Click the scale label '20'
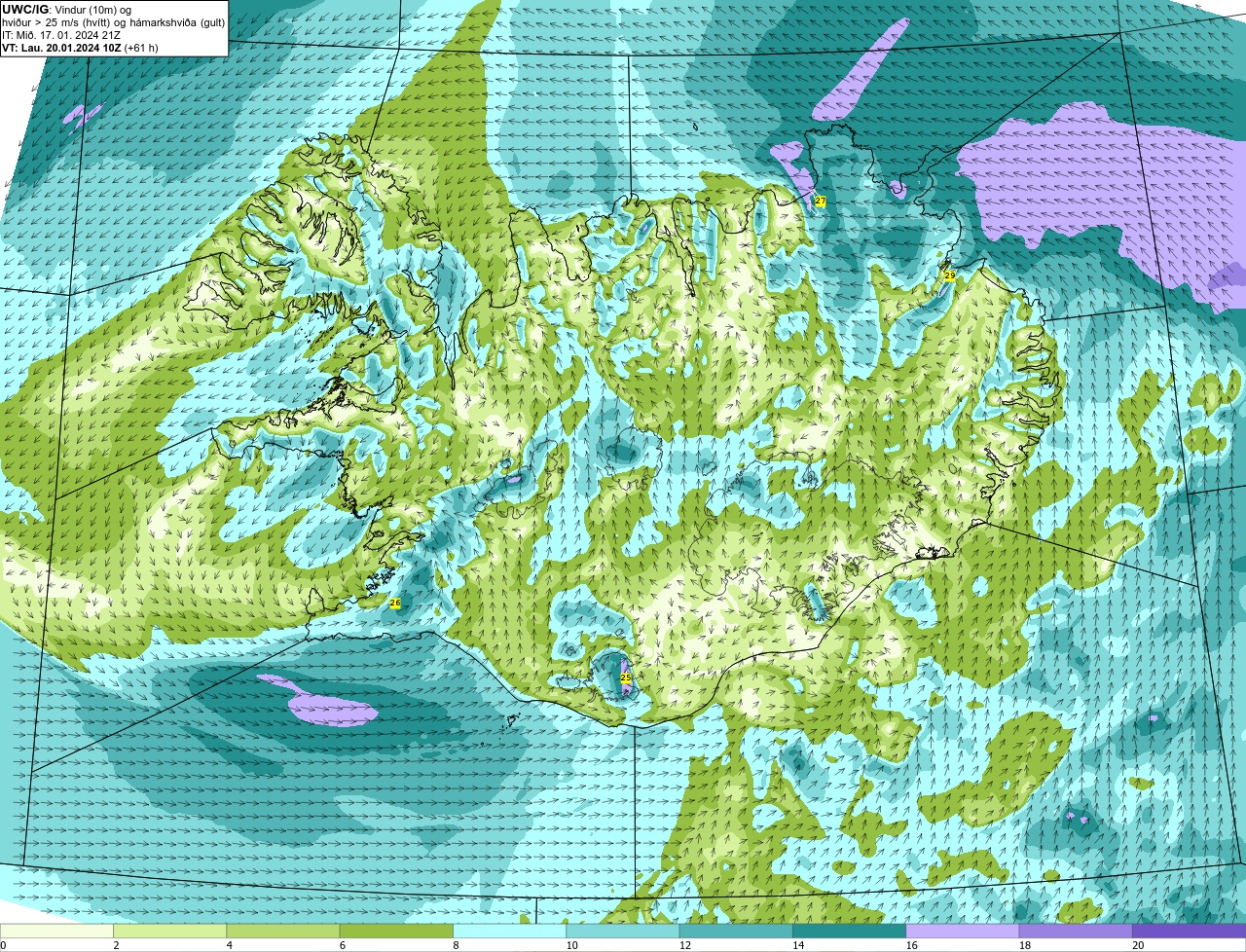 [x=1138, y=945]
